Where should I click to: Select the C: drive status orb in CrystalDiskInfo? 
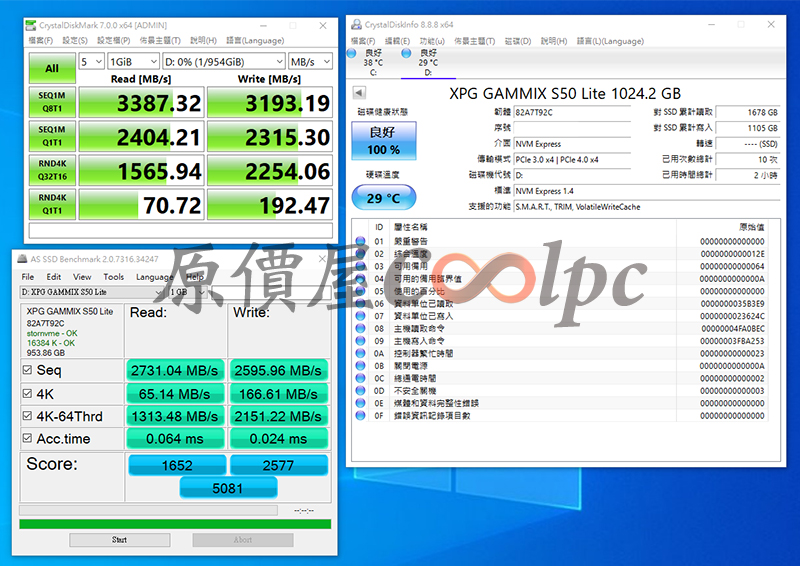click(352, 53)
